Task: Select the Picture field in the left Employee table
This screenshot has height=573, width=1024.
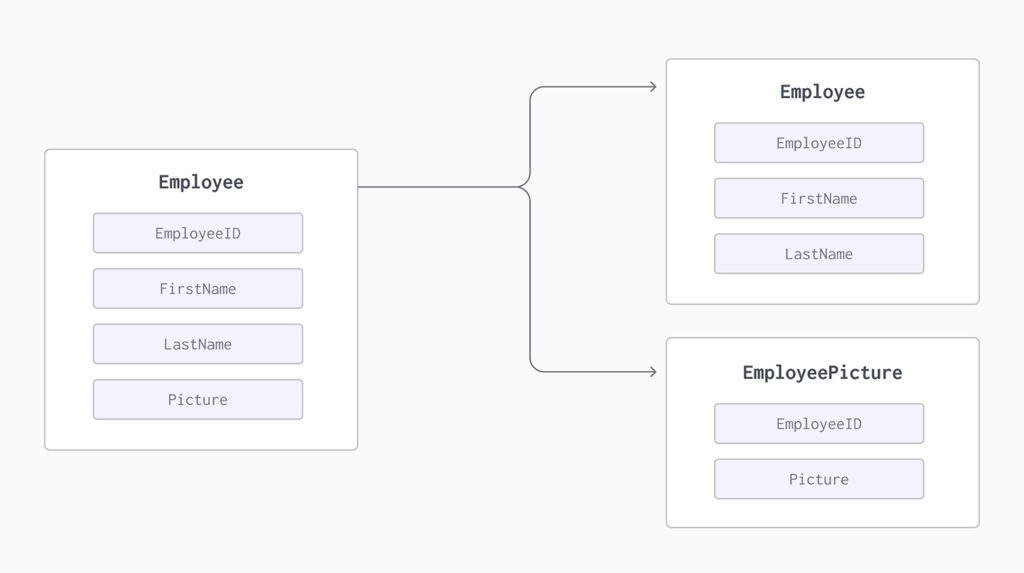Action: [x=198, y=400]
